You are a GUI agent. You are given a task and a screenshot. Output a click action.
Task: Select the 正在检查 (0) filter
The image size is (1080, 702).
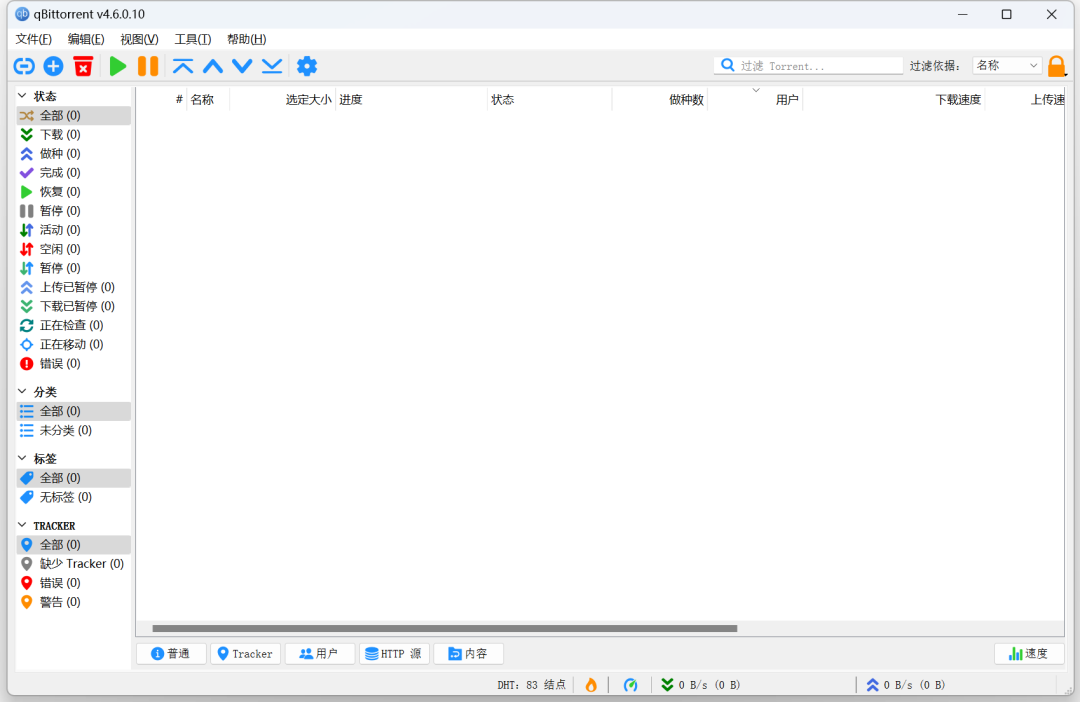coord(74,325)
